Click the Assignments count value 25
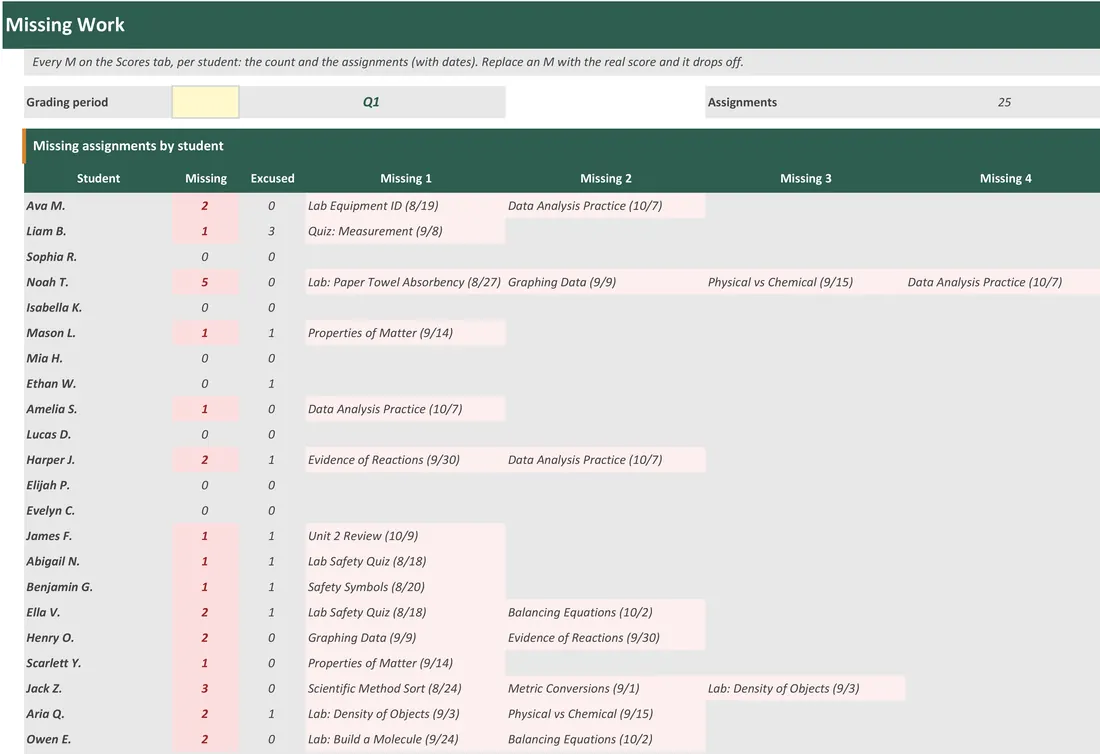The image size is (1100, 754). click(1004, 102)
